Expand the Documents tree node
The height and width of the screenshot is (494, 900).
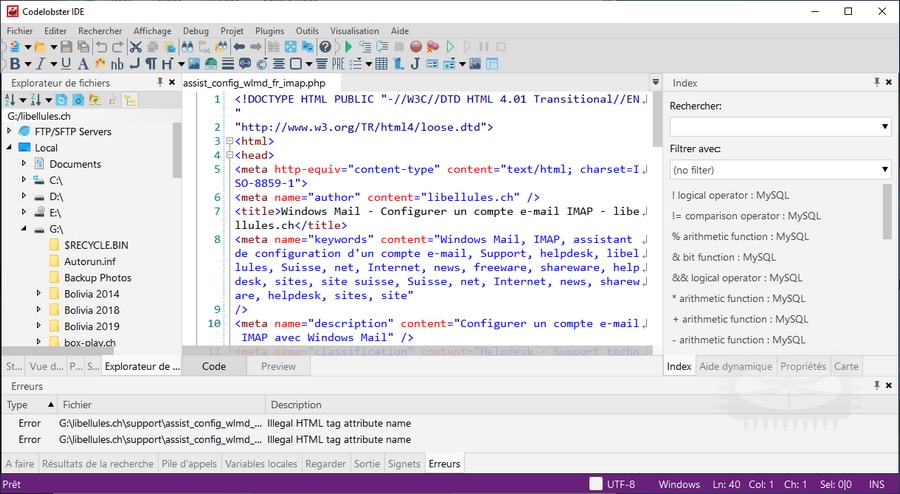tap(24, 164)
